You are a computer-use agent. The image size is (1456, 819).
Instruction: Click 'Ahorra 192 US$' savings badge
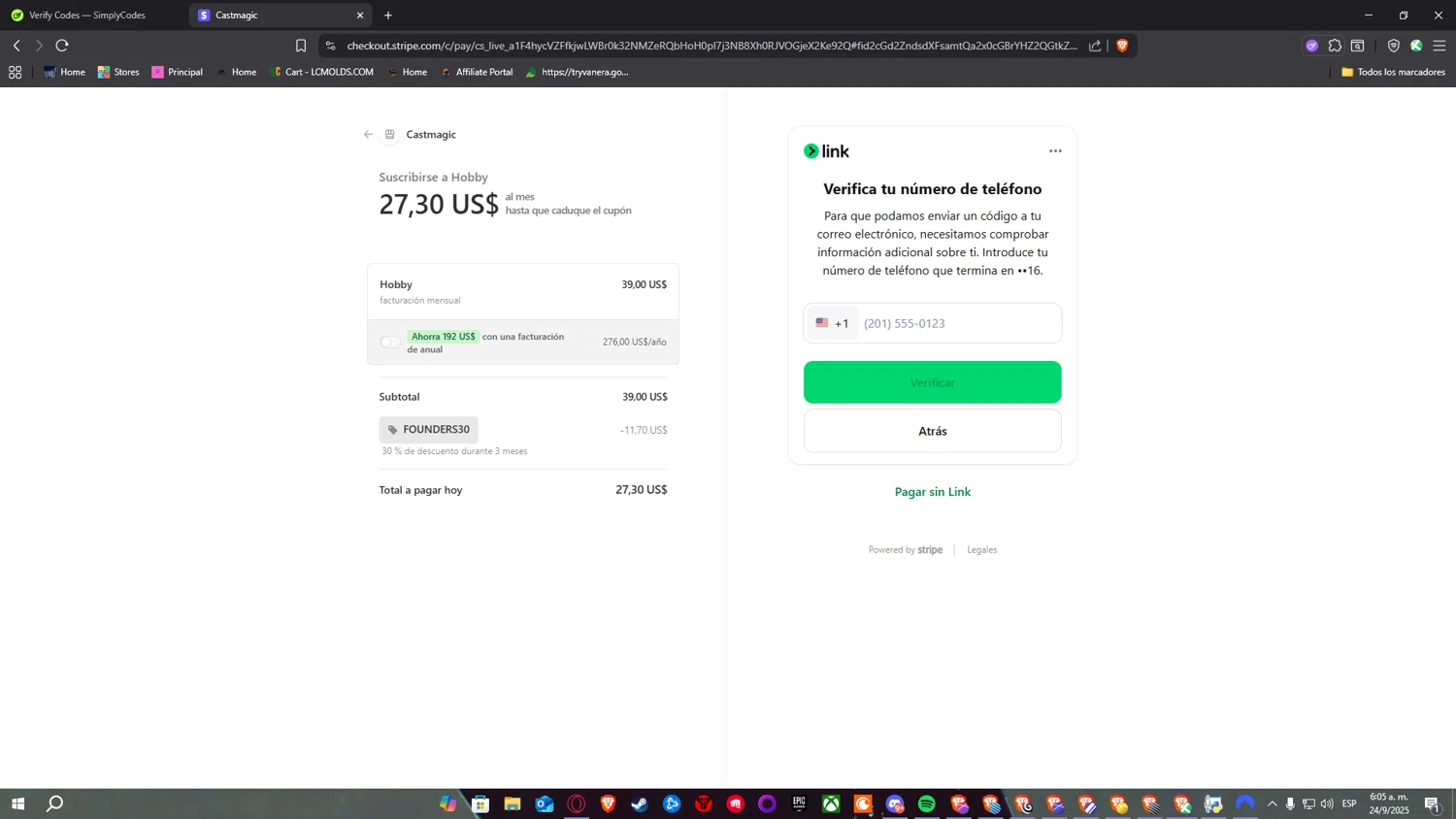(443, 337)
